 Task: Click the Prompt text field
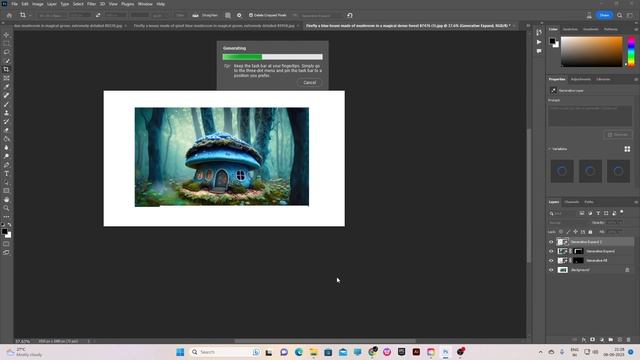coord(590,116)
